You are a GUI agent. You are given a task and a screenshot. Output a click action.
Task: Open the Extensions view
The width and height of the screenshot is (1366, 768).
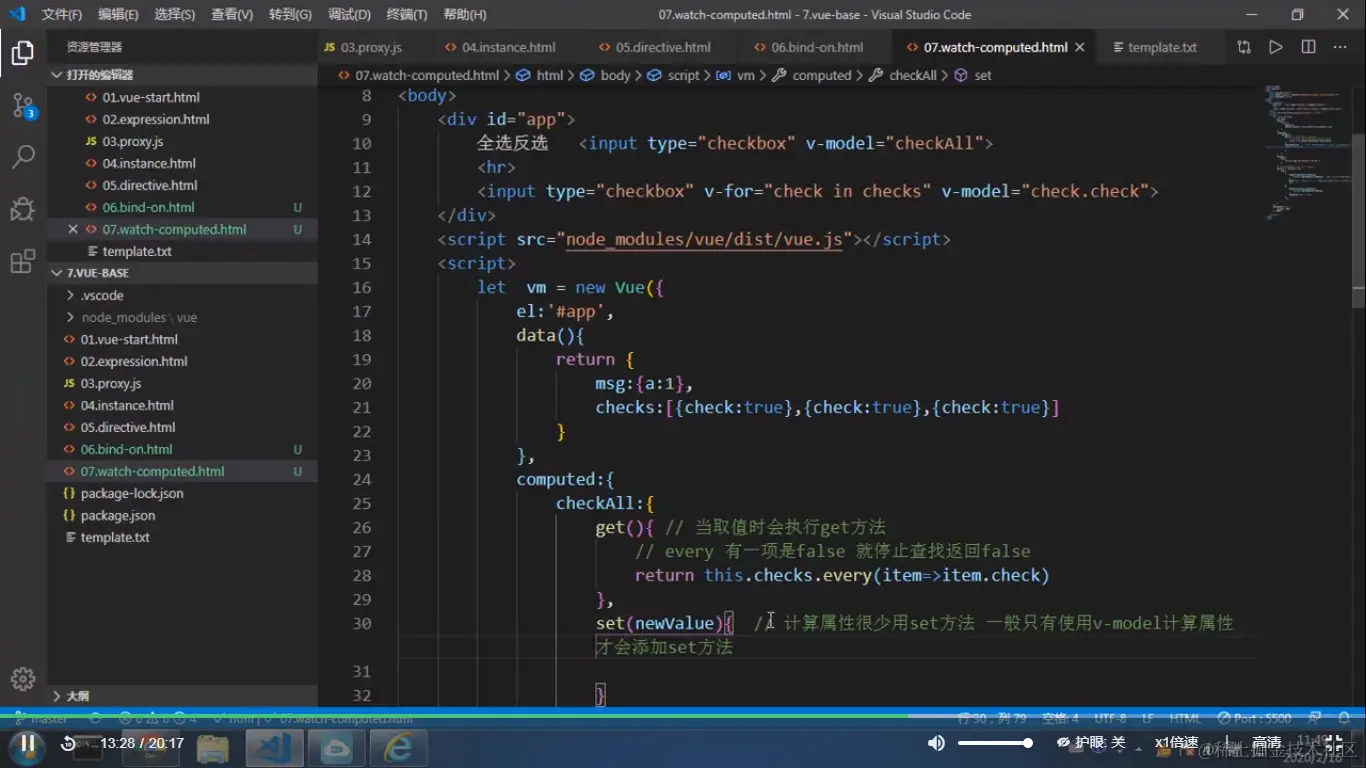(23, 261)
